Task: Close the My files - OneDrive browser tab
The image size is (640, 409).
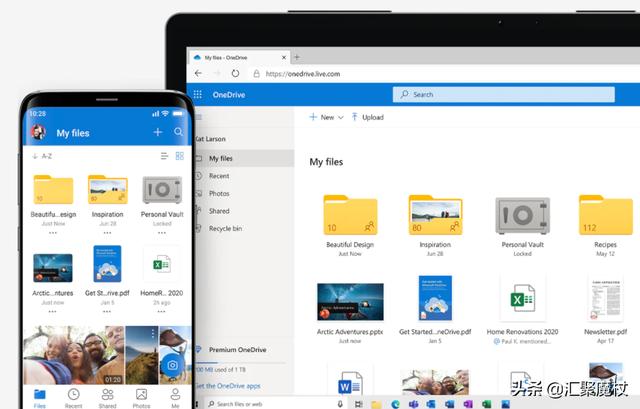Action: pos(284,58)
